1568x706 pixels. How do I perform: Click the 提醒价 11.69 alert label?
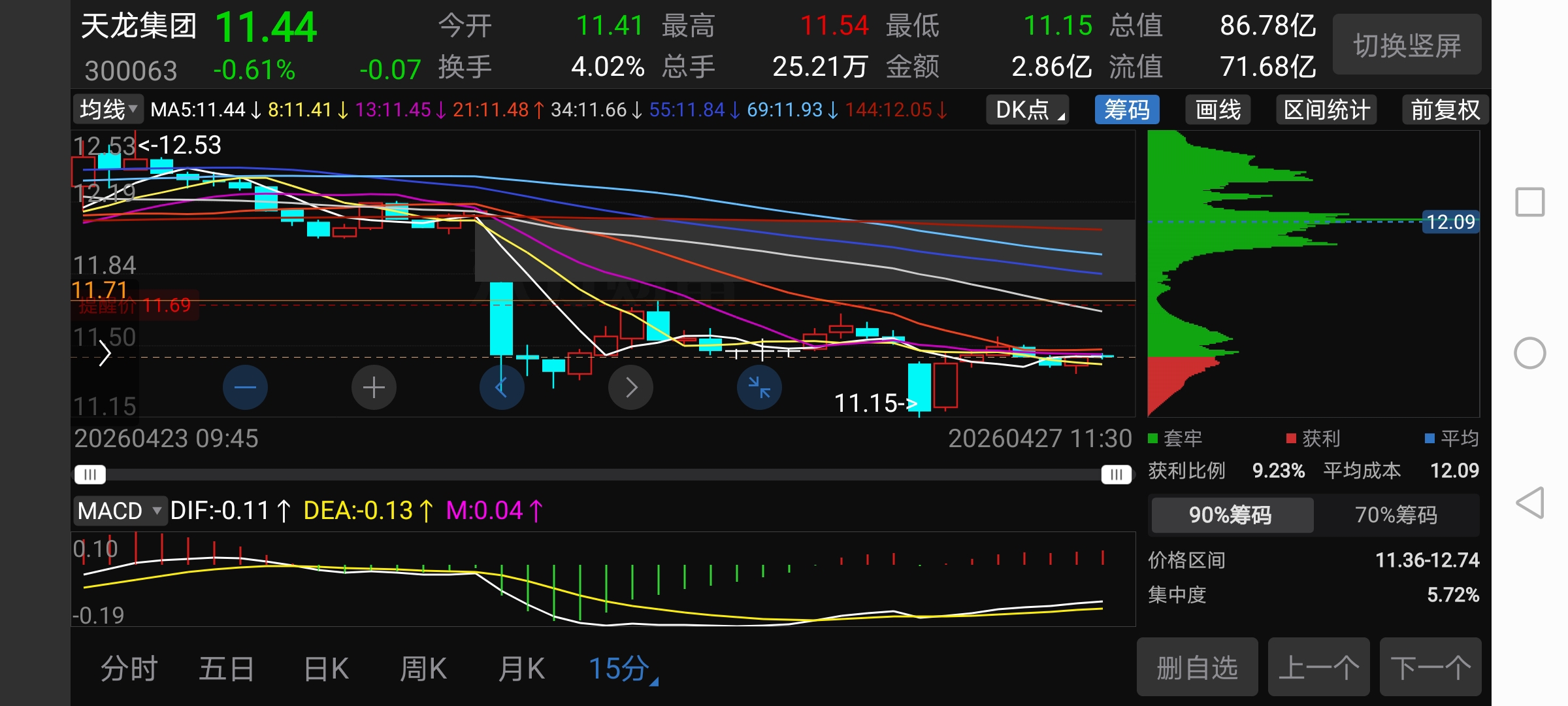tap(135, 305)
